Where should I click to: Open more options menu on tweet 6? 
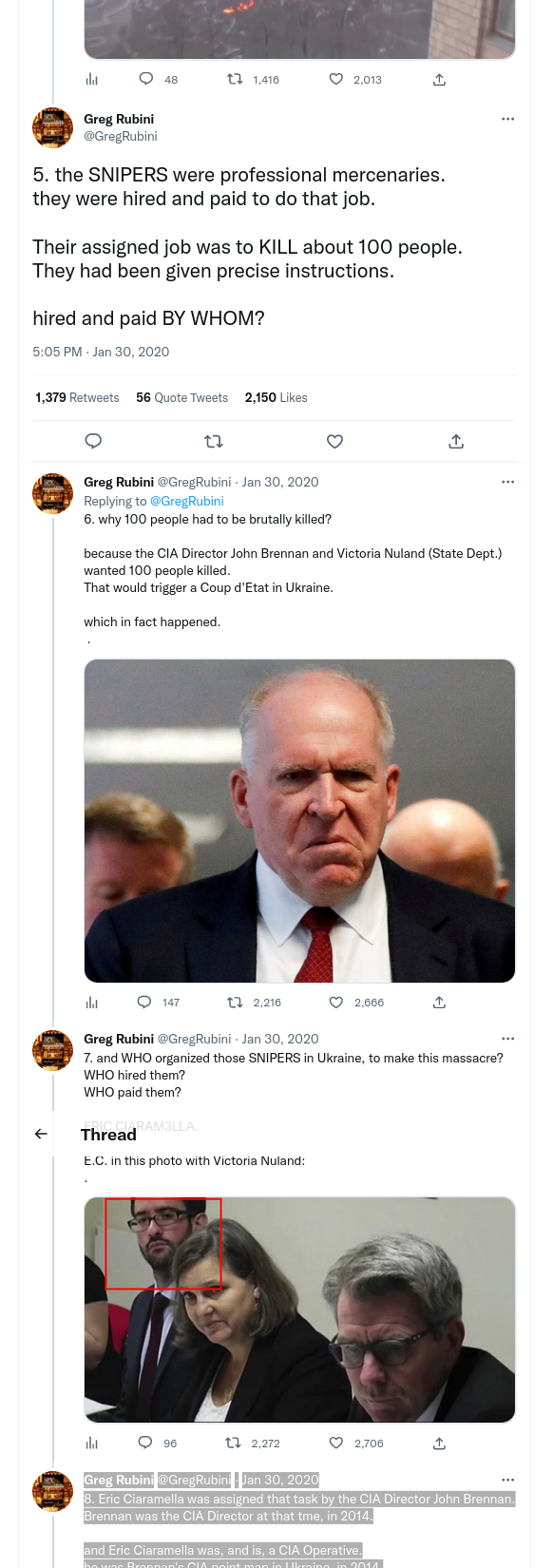507,482
